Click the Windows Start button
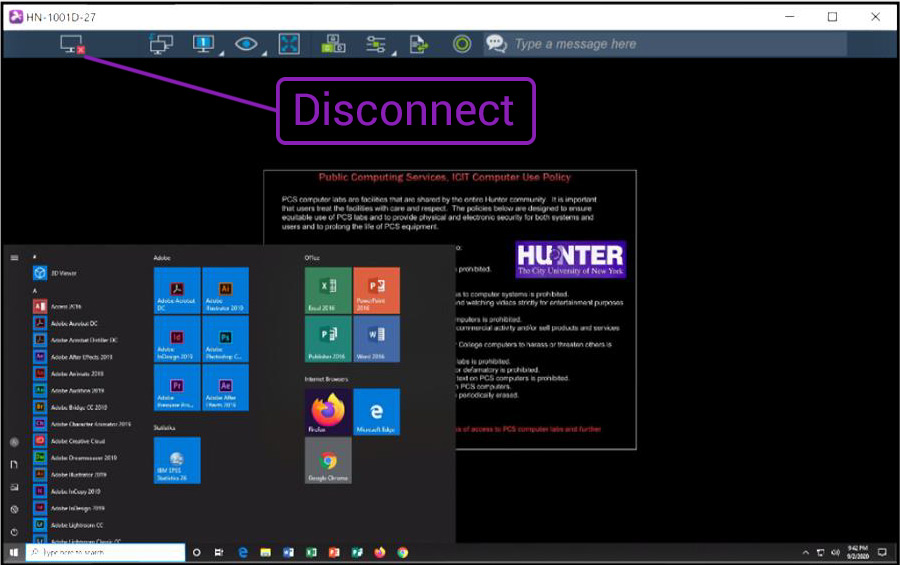This screenshot has width=900, height=565. coord(14,552)
